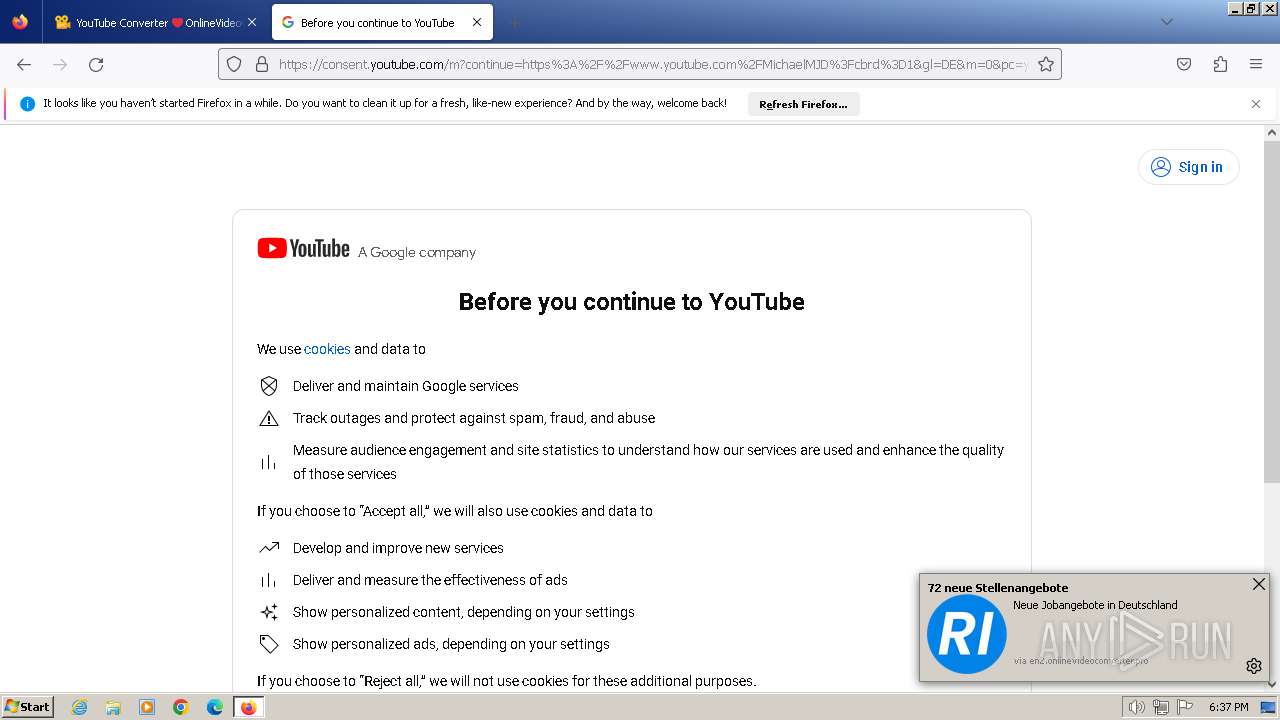Open the Firefox application menu

coord(1256,64)
